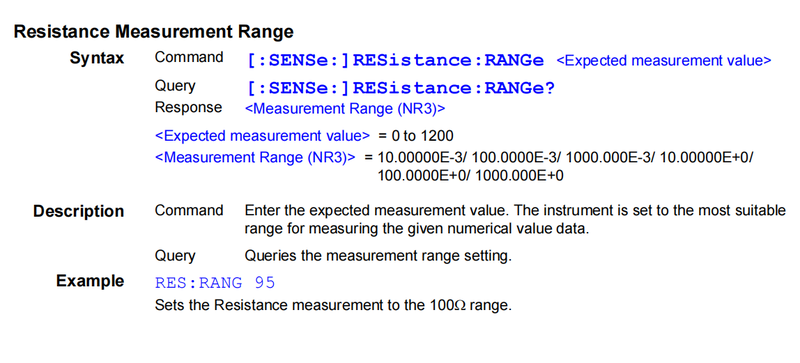800x363 pixels.
Task: Click the bold Example label
Action: coord(90,281)
